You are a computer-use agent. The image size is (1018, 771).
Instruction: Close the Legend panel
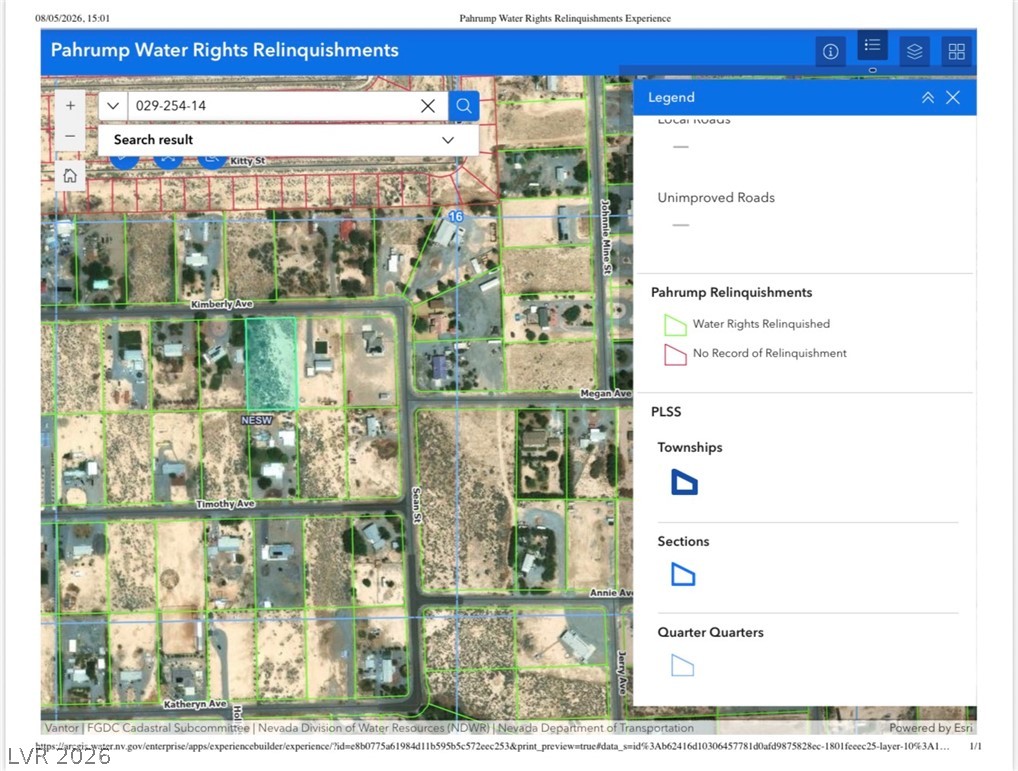click(952, 97)
